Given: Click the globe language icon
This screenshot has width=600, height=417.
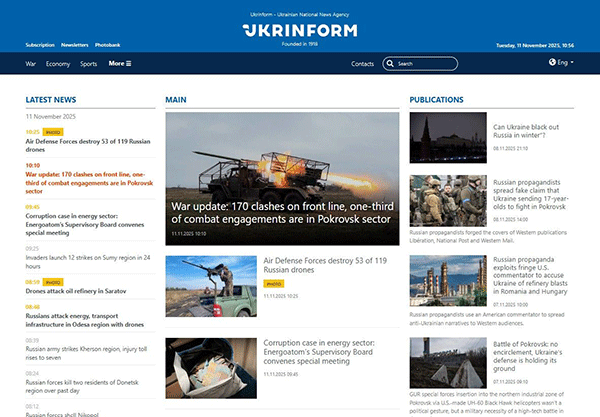Looking at the screenshot, I should pos(552,62).
